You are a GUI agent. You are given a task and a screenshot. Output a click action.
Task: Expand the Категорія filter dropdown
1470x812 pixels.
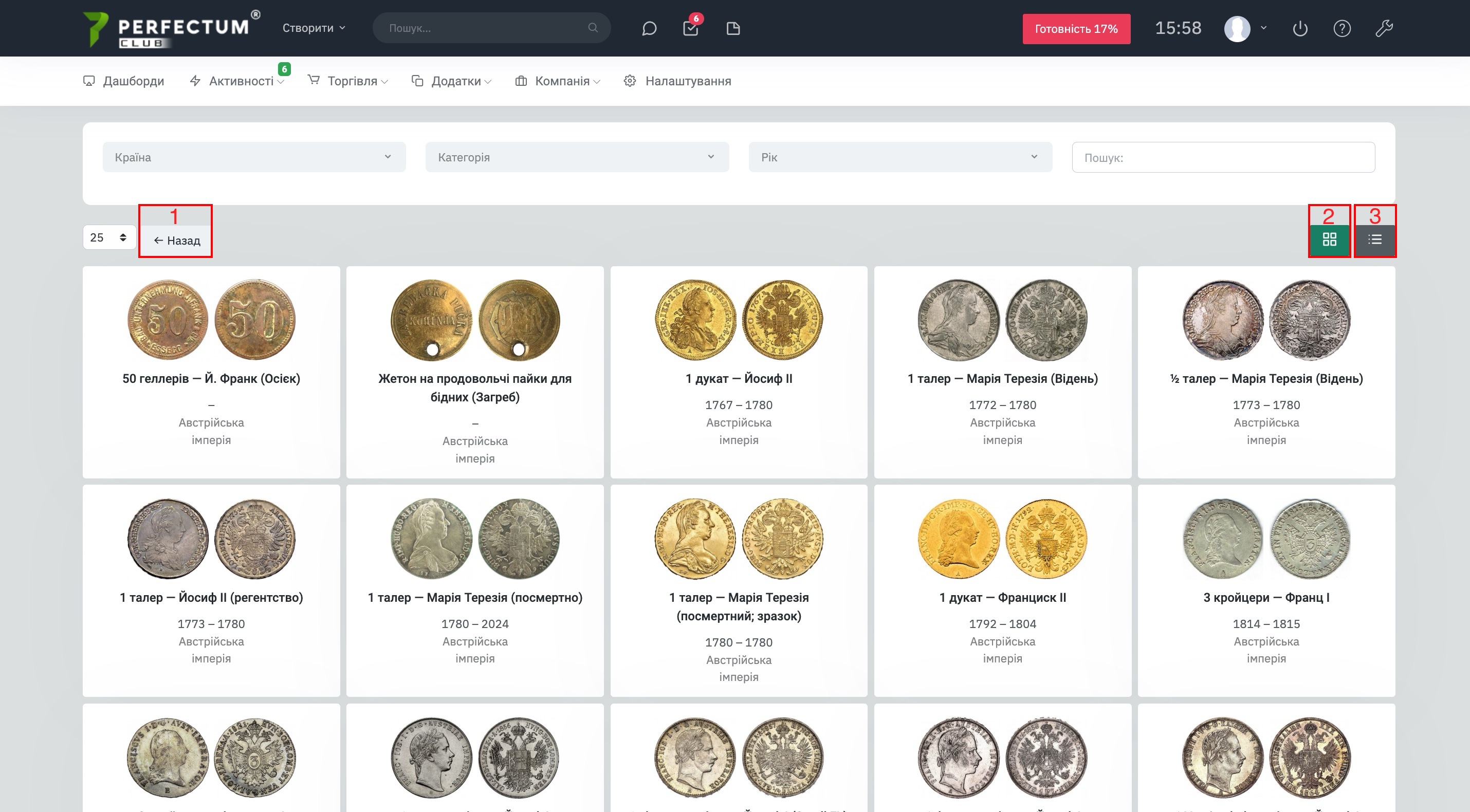577,157
